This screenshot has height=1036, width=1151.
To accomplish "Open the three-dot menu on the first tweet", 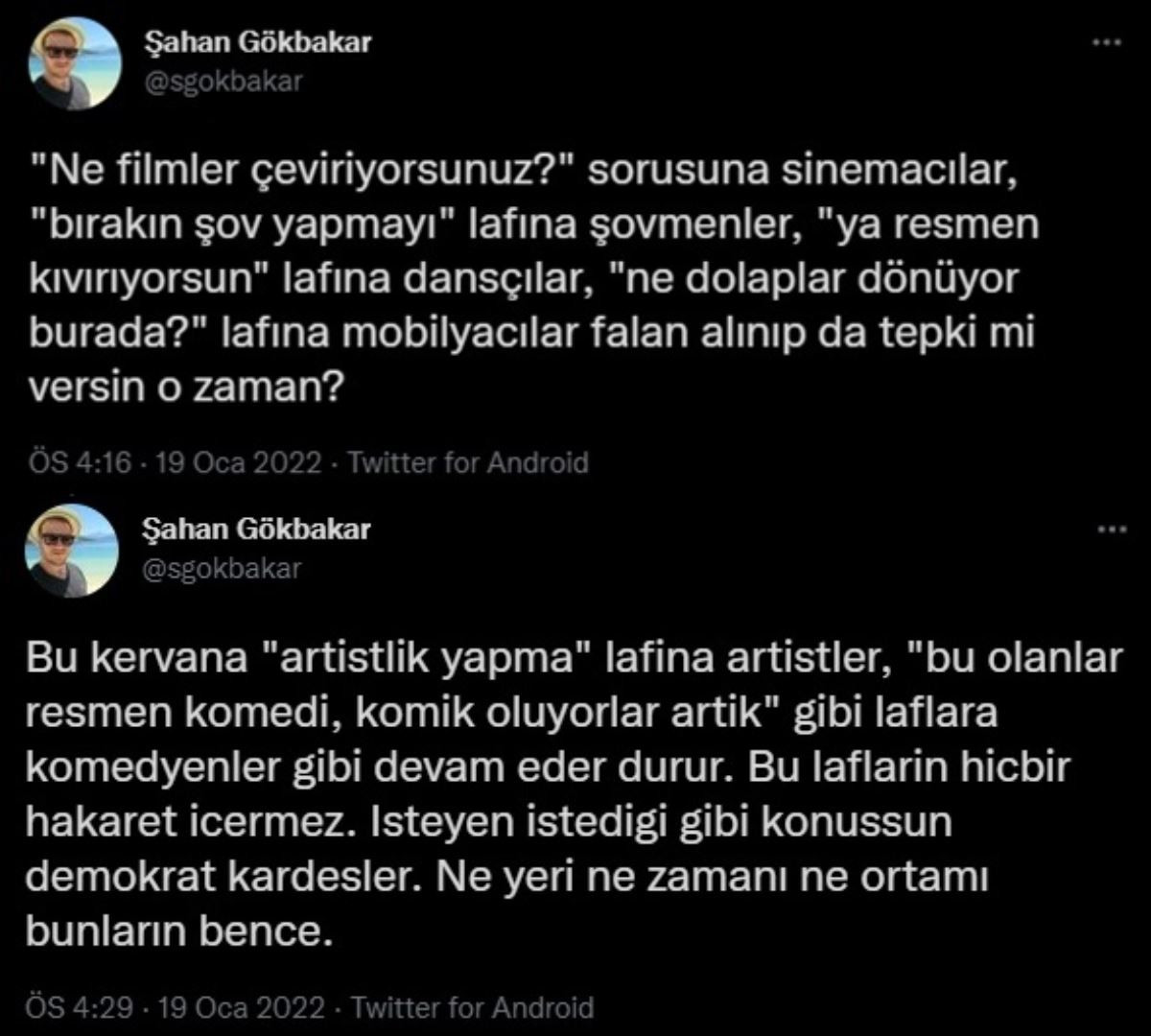I will point(1109,40).
